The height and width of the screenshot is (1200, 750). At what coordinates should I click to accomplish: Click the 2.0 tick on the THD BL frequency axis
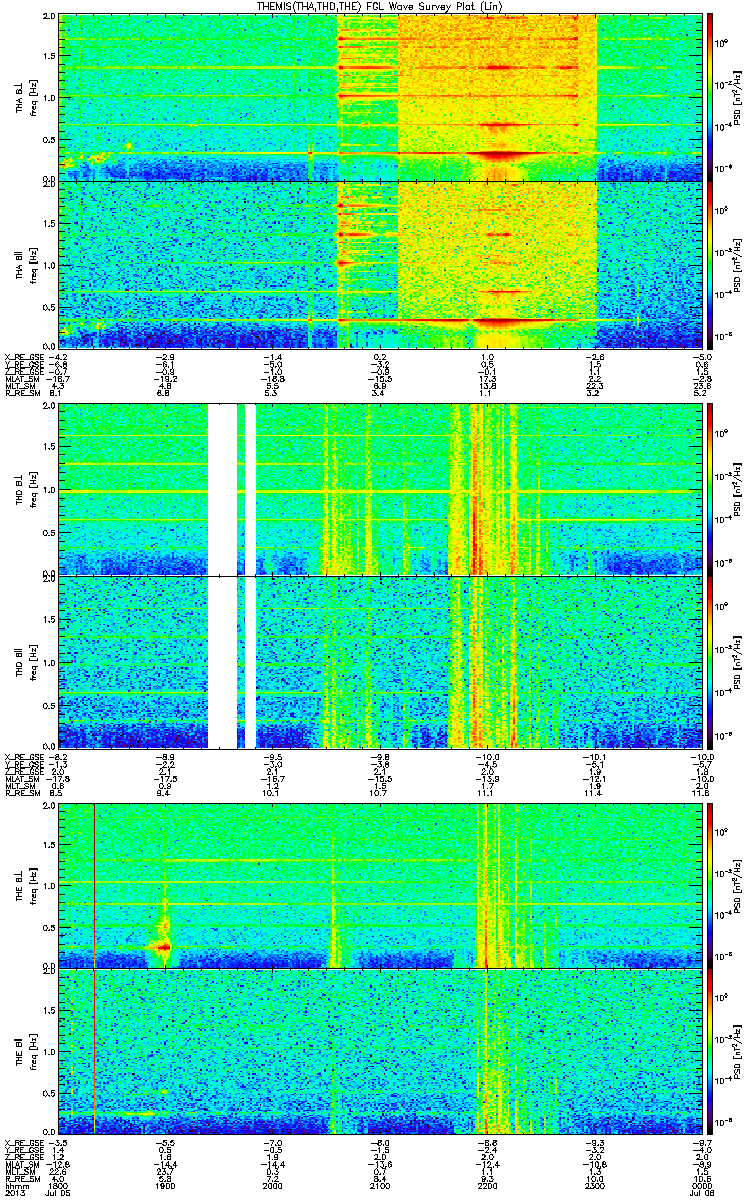[x=50, y=407]
